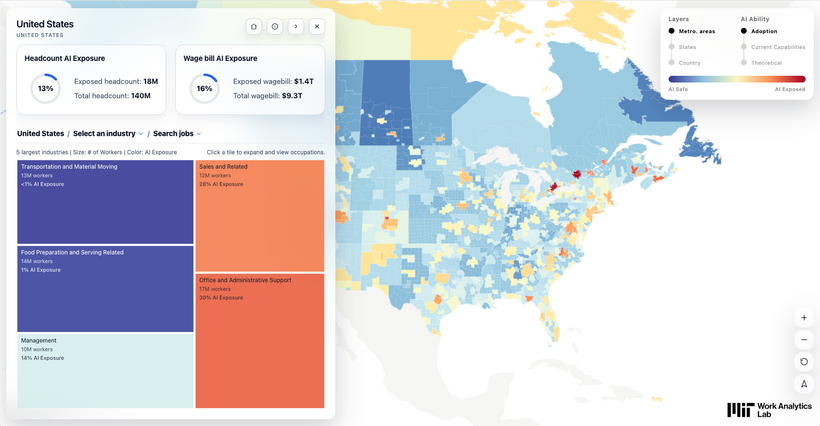Zoom out with the minus button
The width and height of the screenshot is (820, 426).
tap(804, 340)
